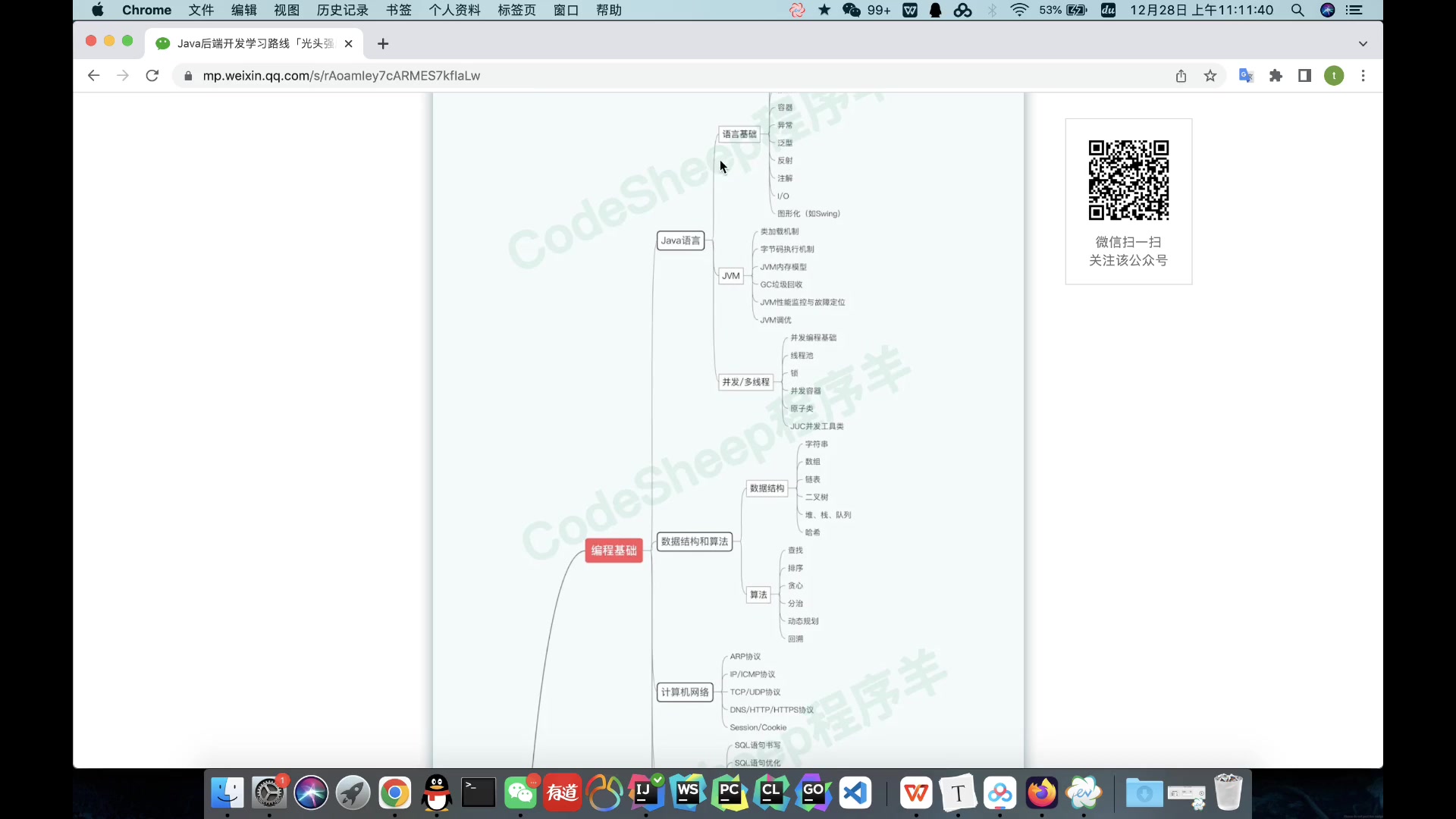Viewport: 1456px width, 819px height.
Task: Open IntelliJ IDEA from the Dock
Action: click(x=646, y=793)
